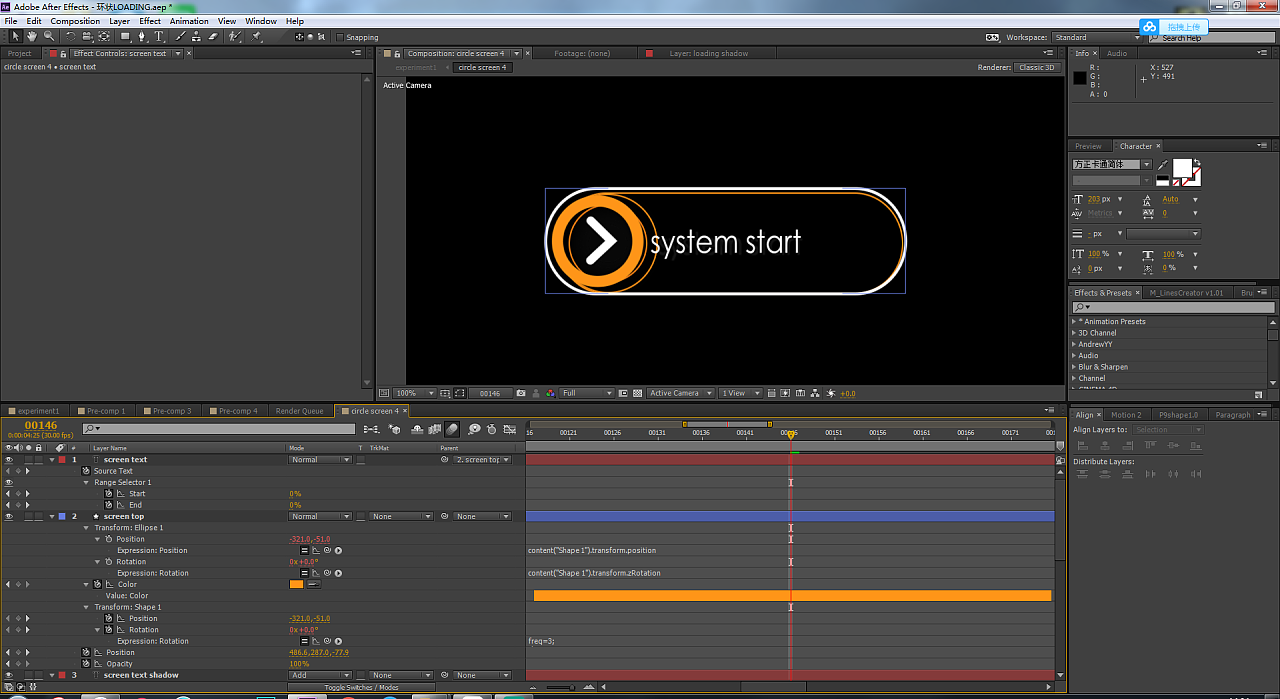Collapse the Range Selector 1 group
The height and width of the screenshot is (699, 1280).
87,483
